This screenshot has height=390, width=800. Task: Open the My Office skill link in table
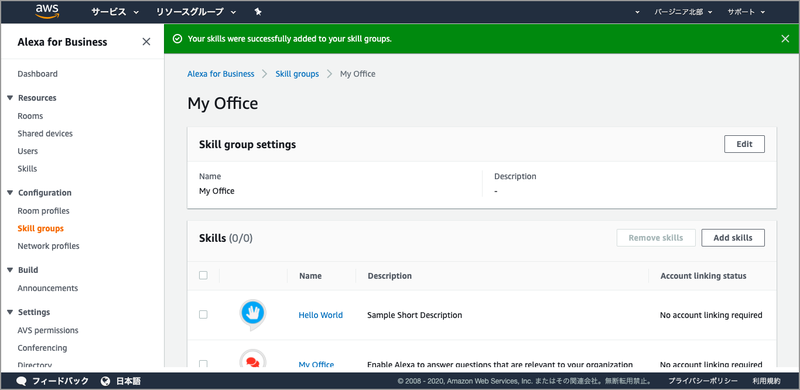(x=316, y=364)
